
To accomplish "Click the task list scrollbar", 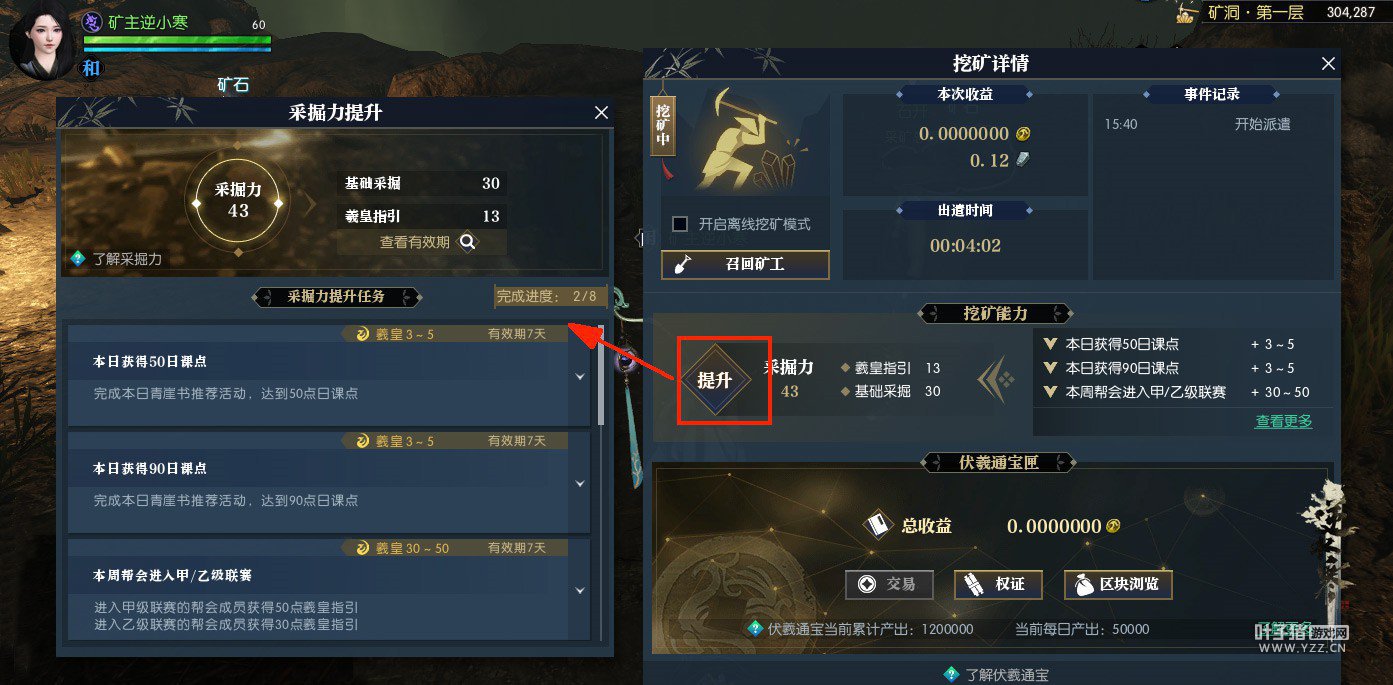I will click(x=601, y=376).
